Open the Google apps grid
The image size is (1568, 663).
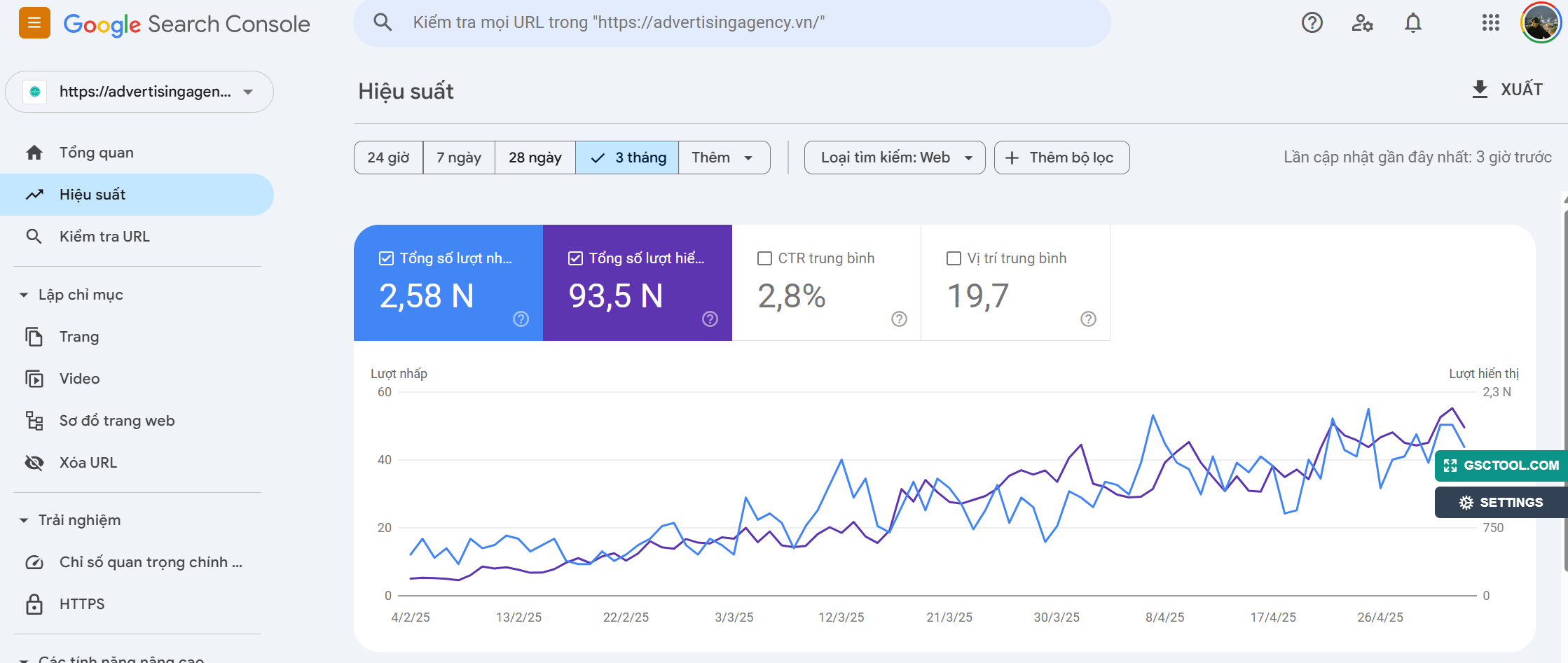click(1490, 23)
